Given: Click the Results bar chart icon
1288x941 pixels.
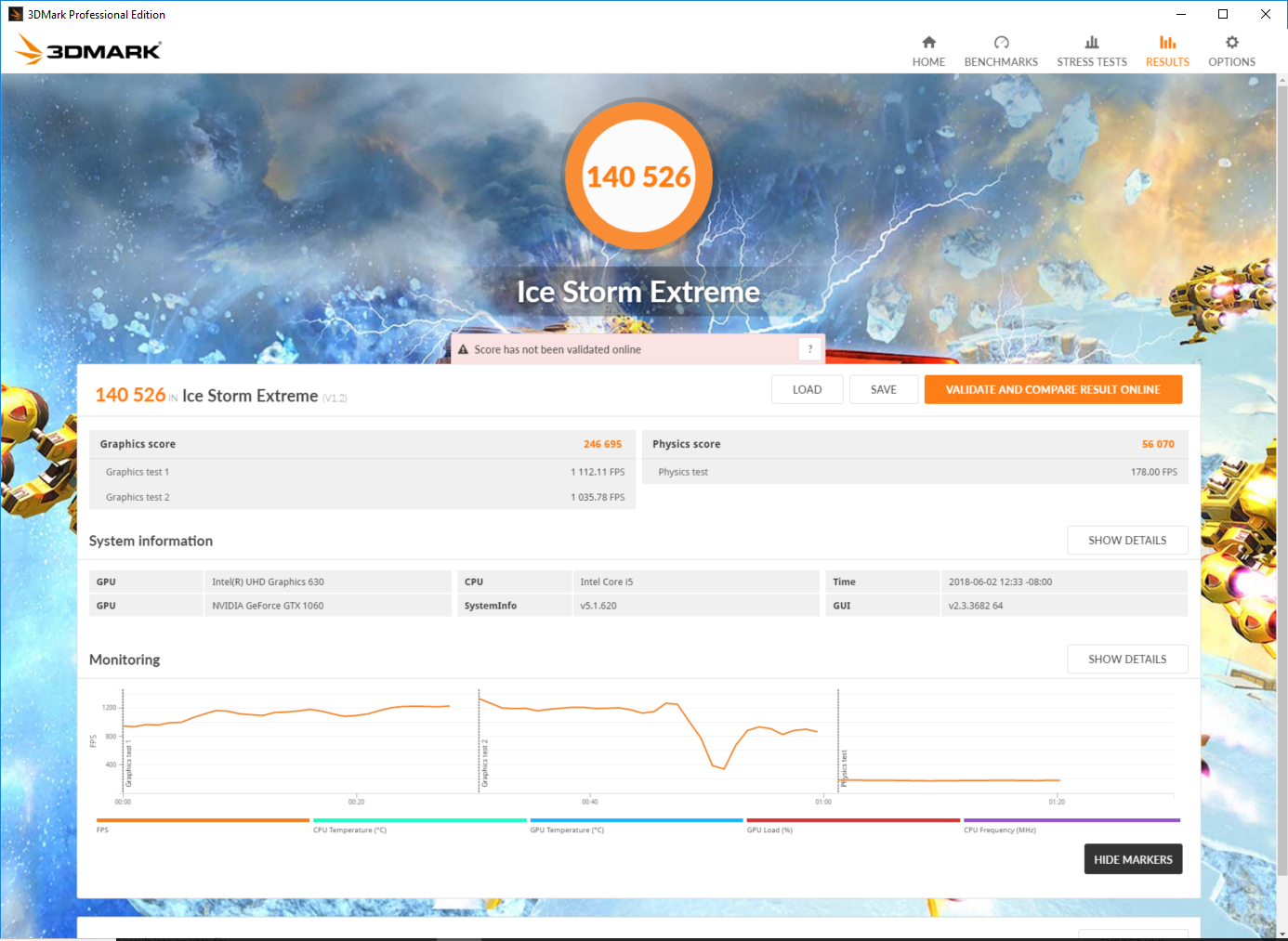Looking at the screenshot, I should click(1167, 43).
